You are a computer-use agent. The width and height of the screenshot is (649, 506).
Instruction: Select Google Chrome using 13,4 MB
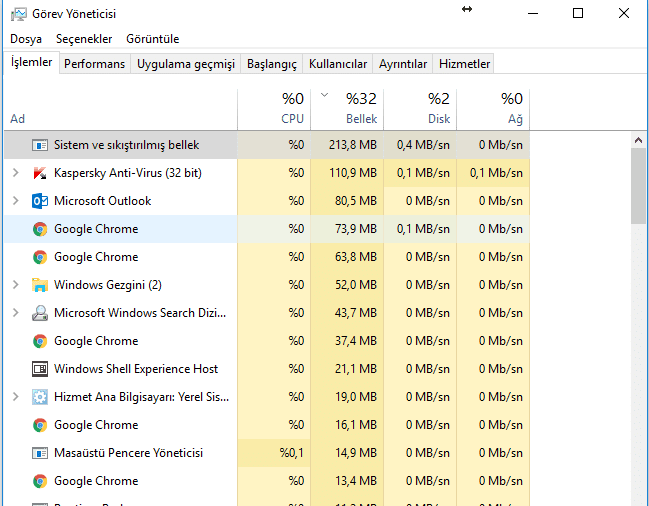tap(267, 481)
